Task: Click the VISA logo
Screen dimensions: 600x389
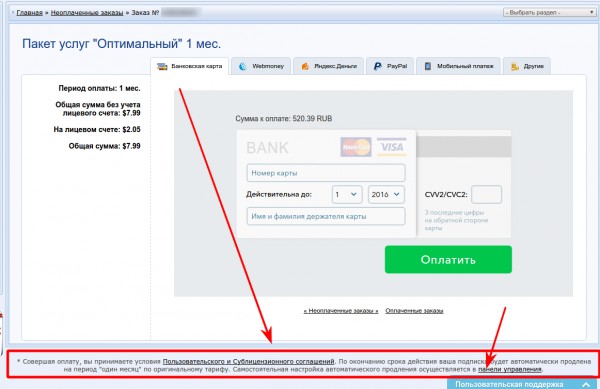Action: 391,147
